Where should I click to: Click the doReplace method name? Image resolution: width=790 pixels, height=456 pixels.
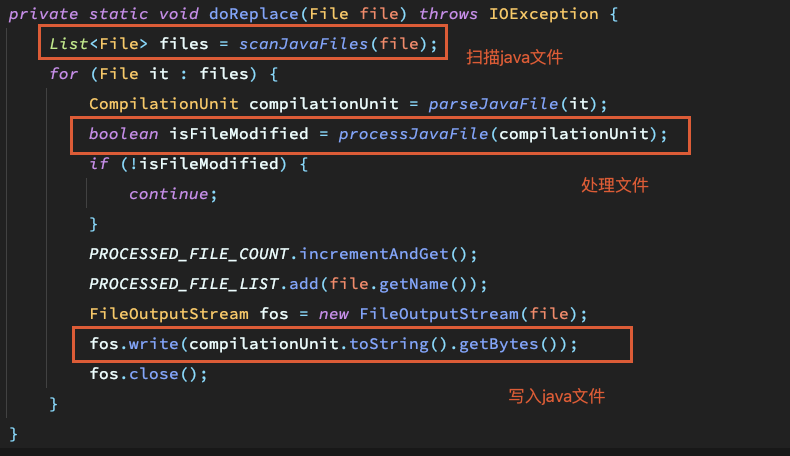tap(254, 14)
